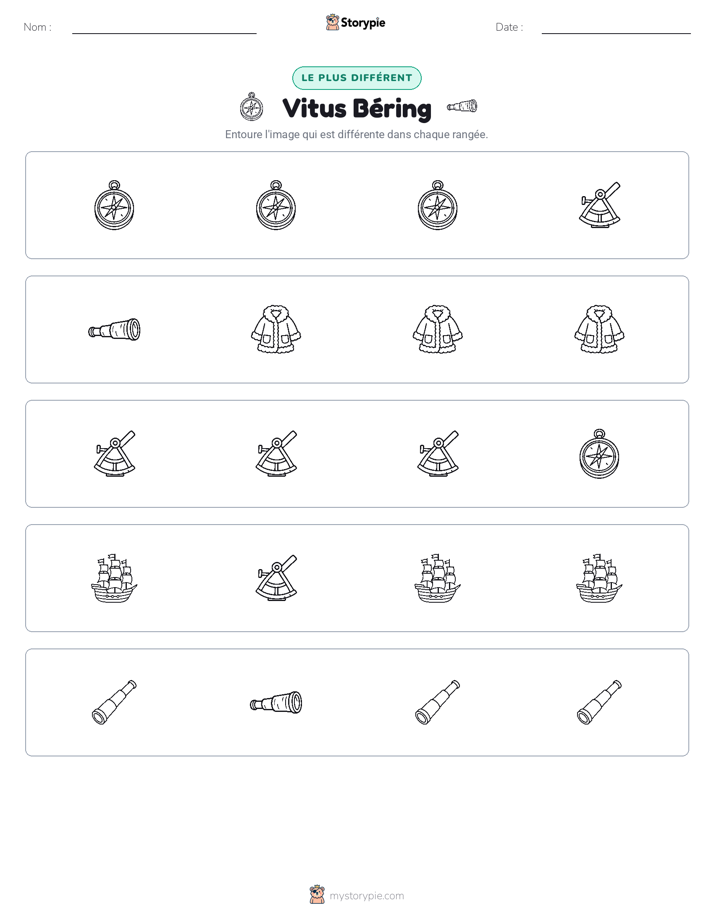Circle the sextant in the first row

point(599,205)
